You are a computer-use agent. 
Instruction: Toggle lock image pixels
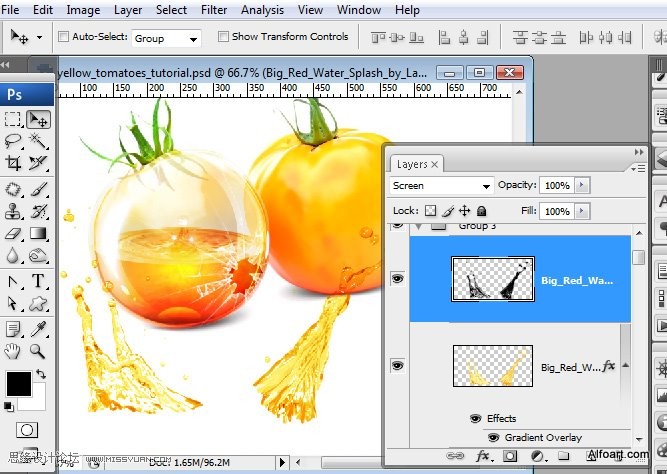[448, 211]
